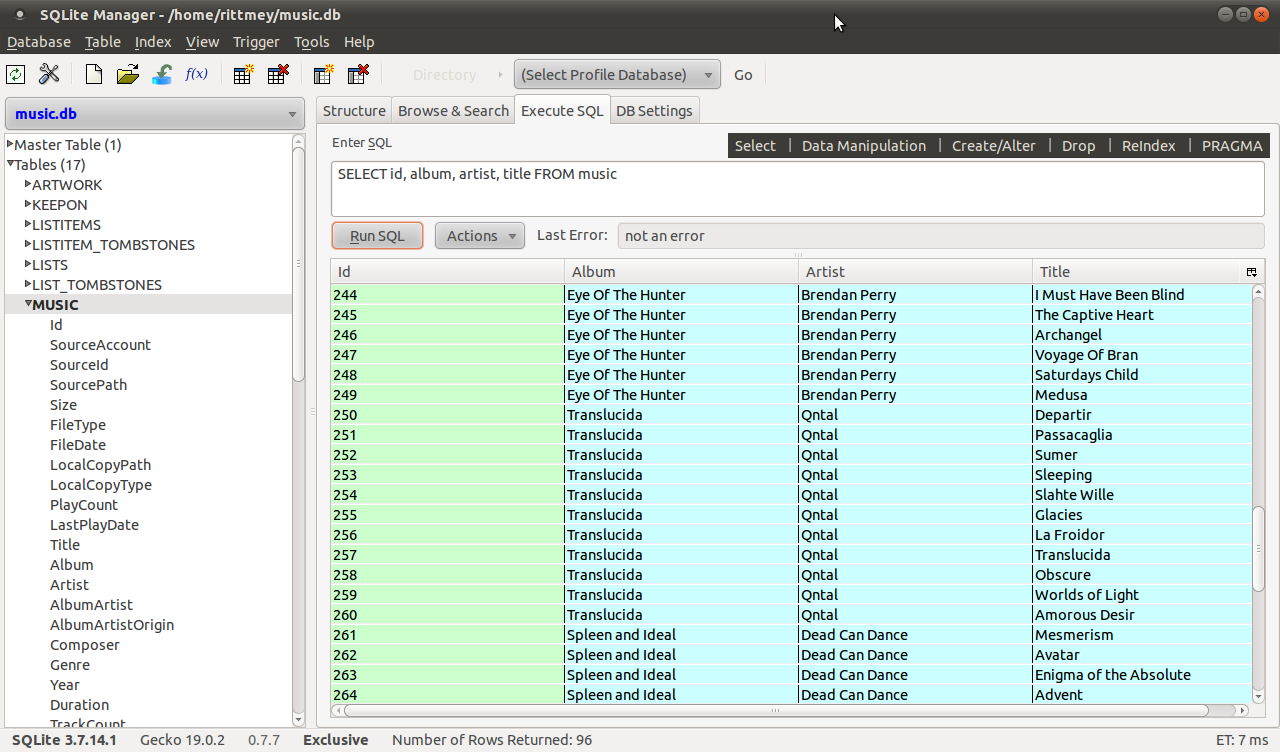Viewport: 1280px width, 752px height.
Task: Open SQLite Manager settings via the wrench icon
Action: (x=48, y=74)
